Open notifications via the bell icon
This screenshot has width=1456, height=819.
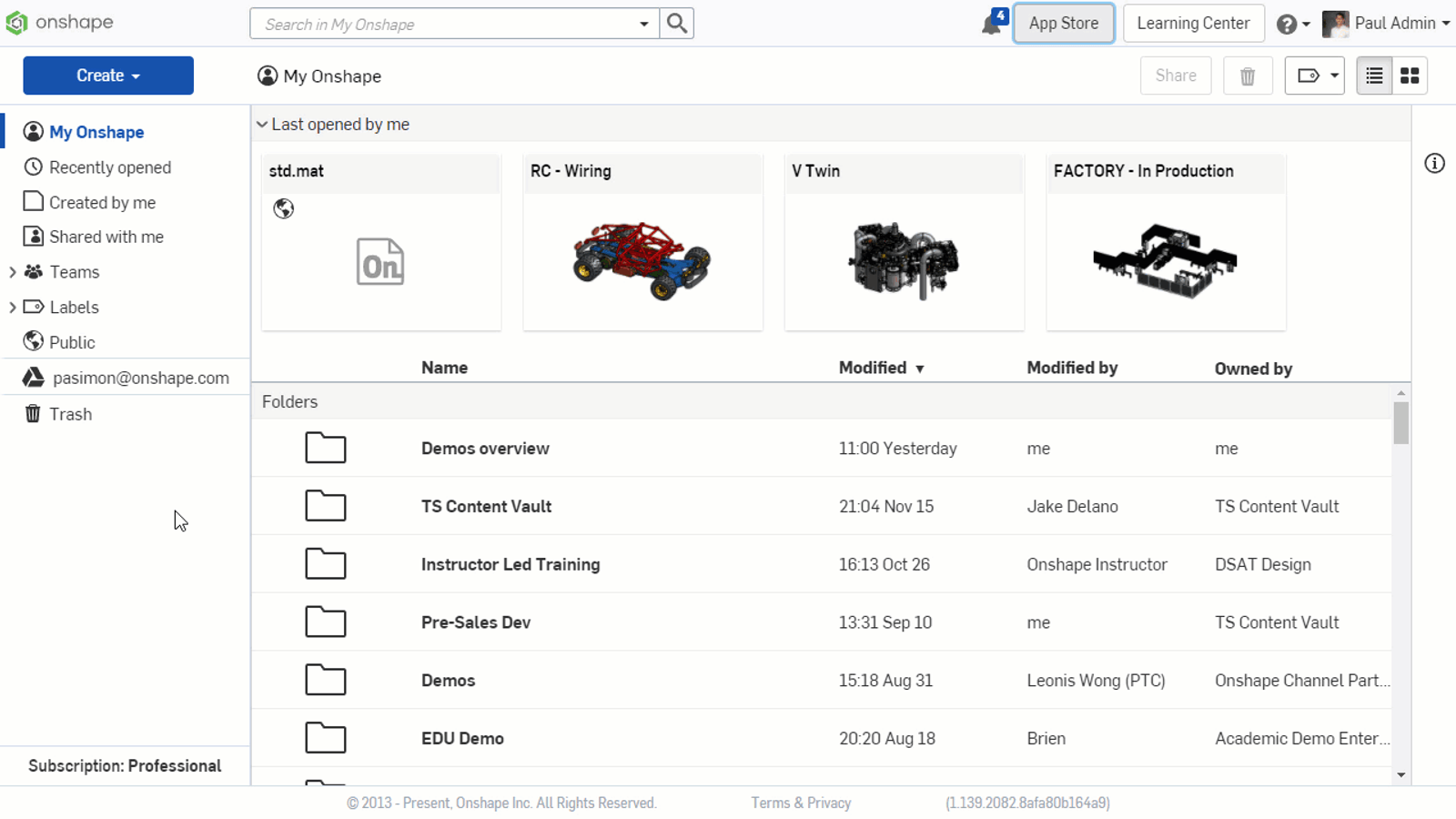click(991, 23)
